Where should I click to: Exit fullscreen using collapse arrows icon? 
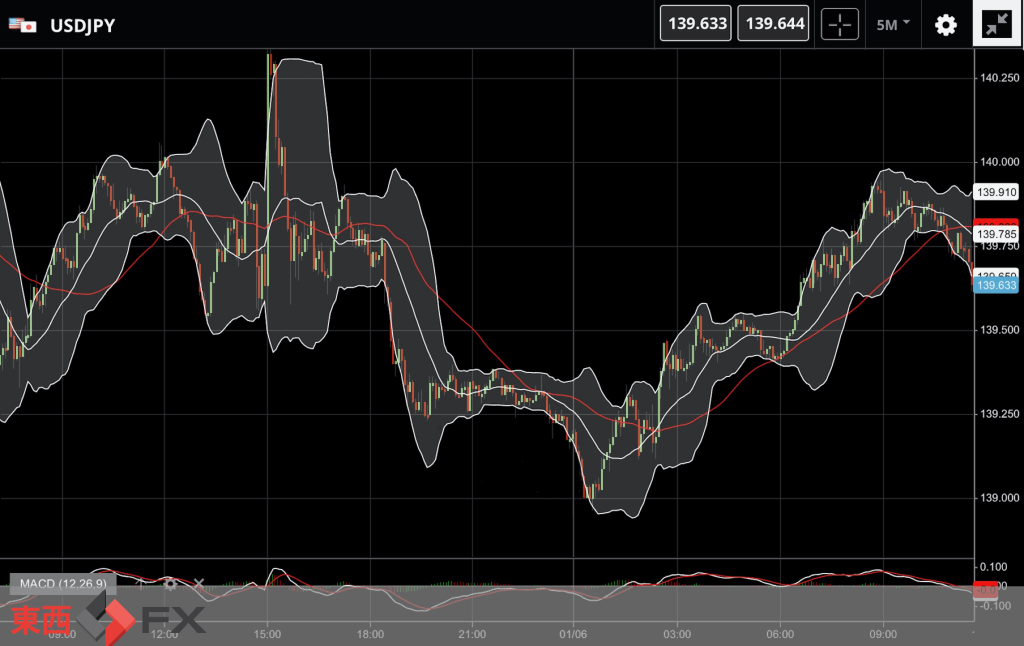coord(997,24)
